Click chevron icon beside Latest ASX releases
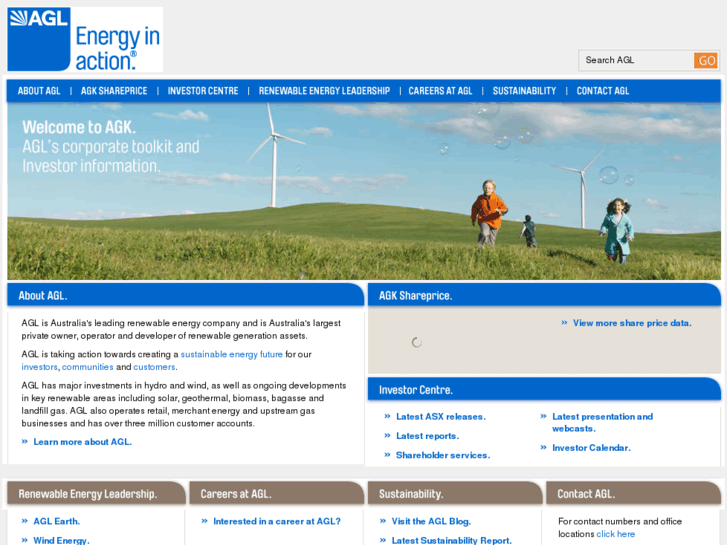Screen dimensions: 727x545 click(387, 417)
